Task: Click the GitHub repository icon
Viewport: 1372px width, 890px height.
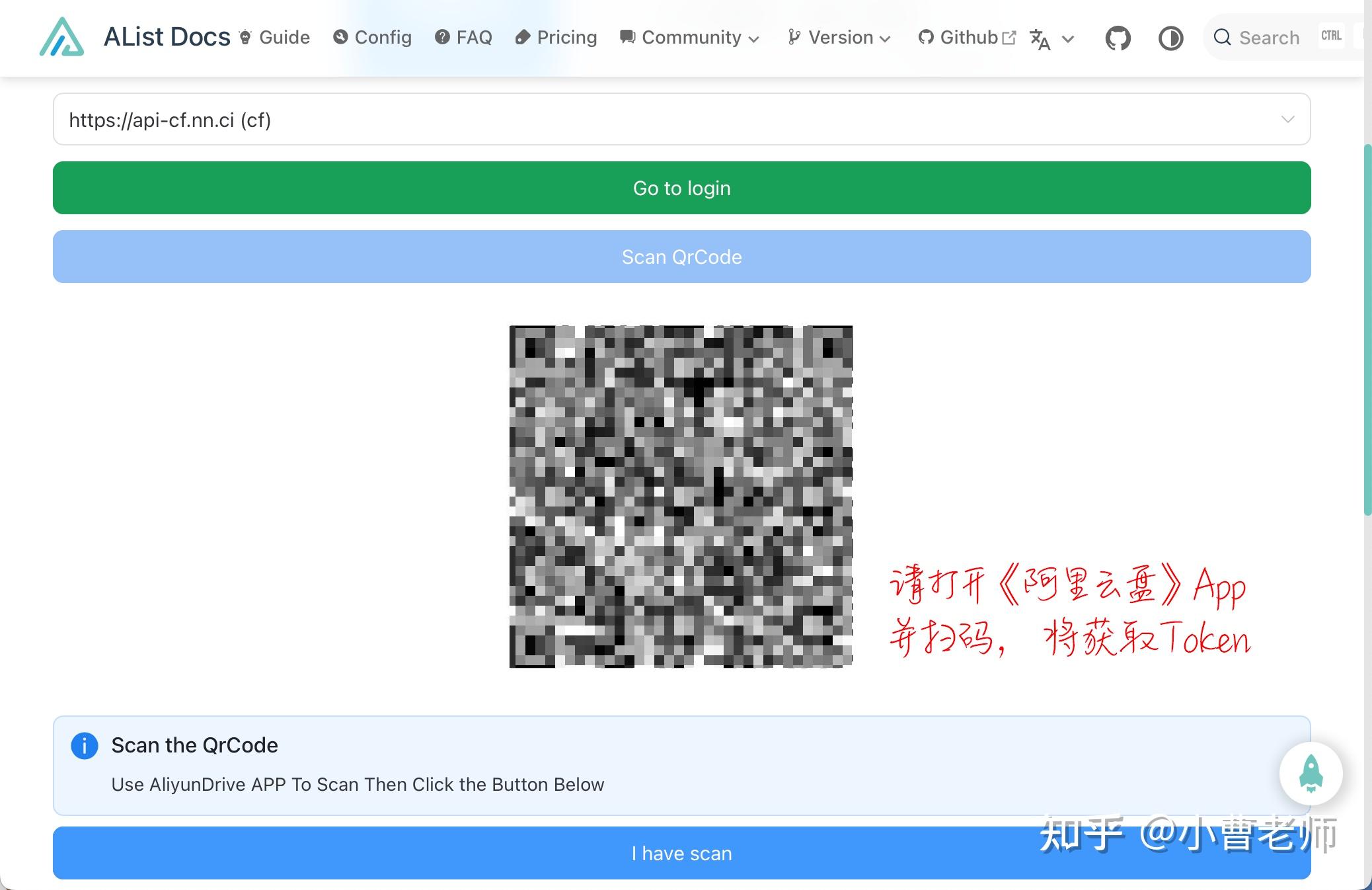Action: coord(1118,38)
